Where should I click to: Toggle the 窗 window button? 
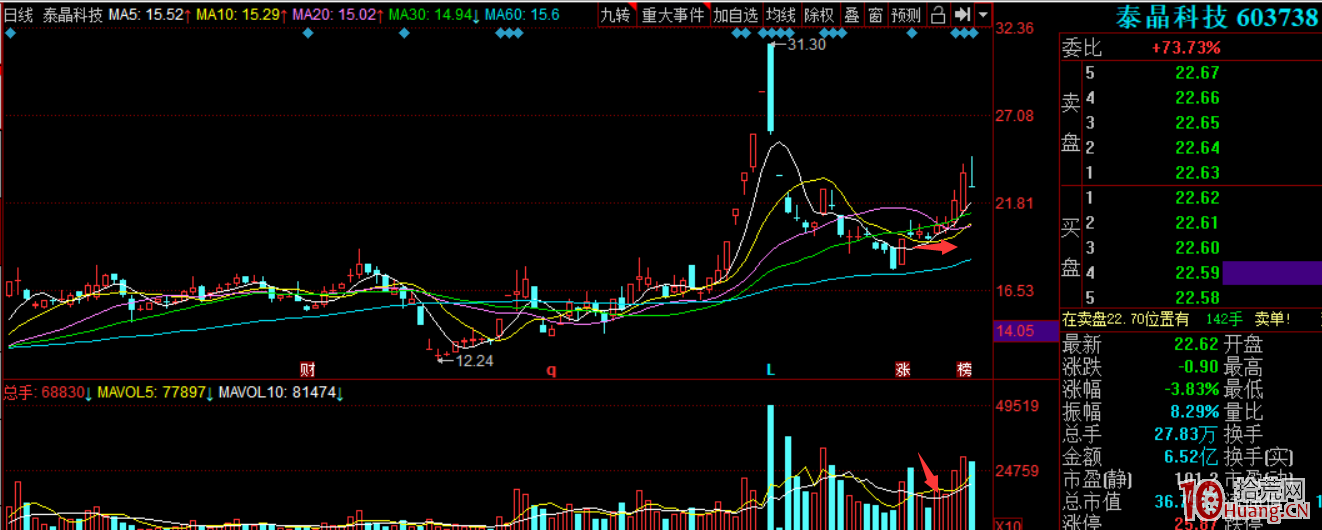pyautogui.click(x=875, y=15)
